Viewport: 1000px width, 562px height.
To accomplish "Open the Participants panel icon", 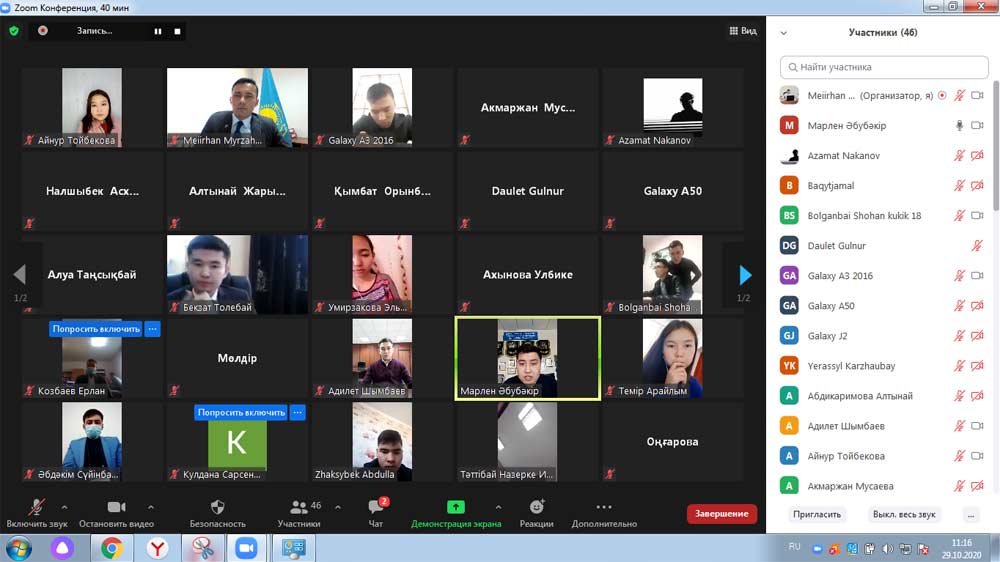I will coord(298,508).
